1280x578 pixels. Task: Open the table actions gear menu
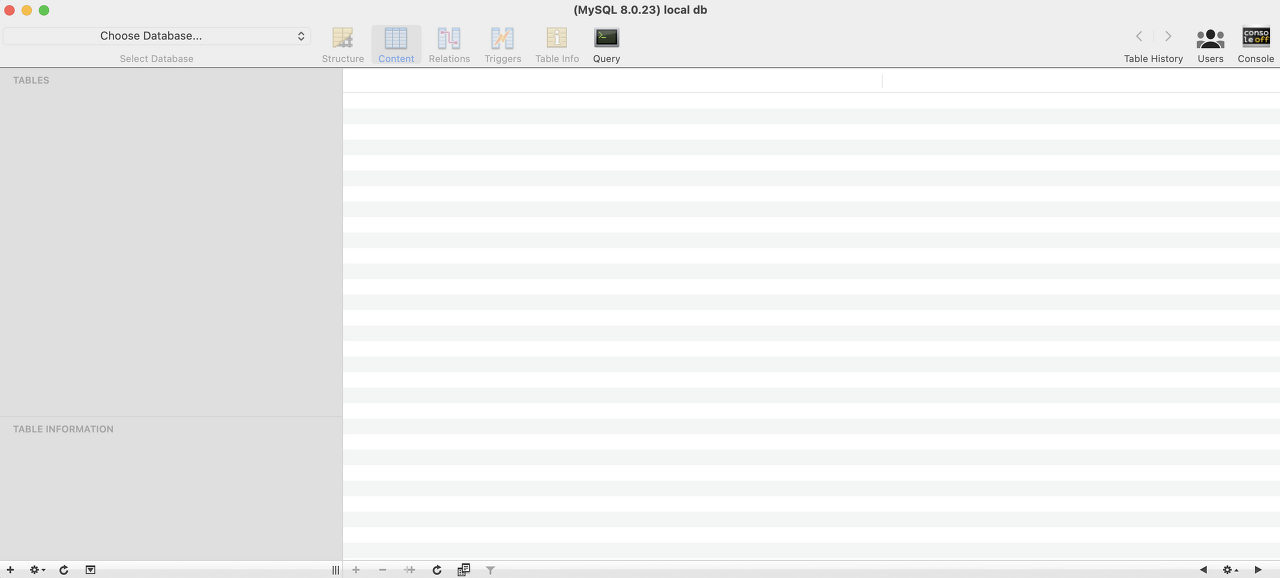click(37, 570)
